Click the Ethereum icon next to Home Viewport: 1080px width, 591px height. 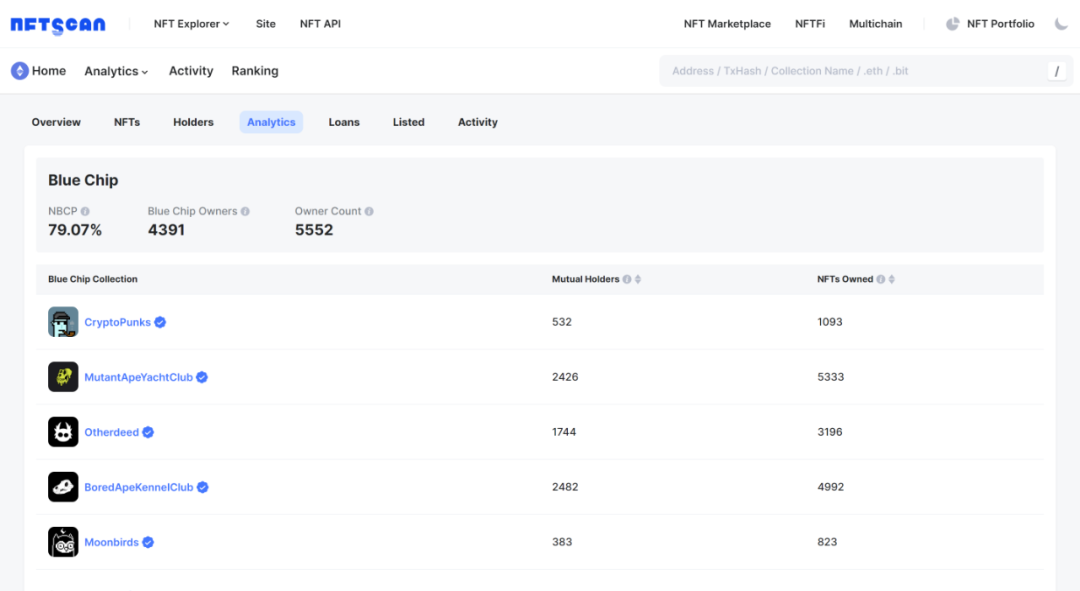pyautogui.click(x=19, y=71)
